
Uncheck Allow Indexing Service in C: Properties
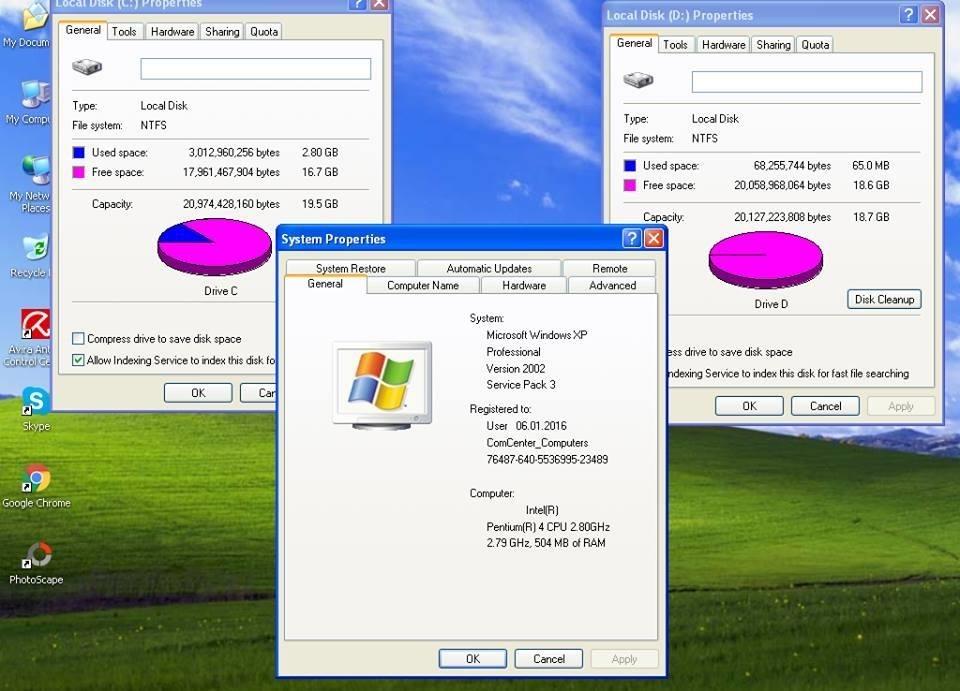tap(78, 360)
